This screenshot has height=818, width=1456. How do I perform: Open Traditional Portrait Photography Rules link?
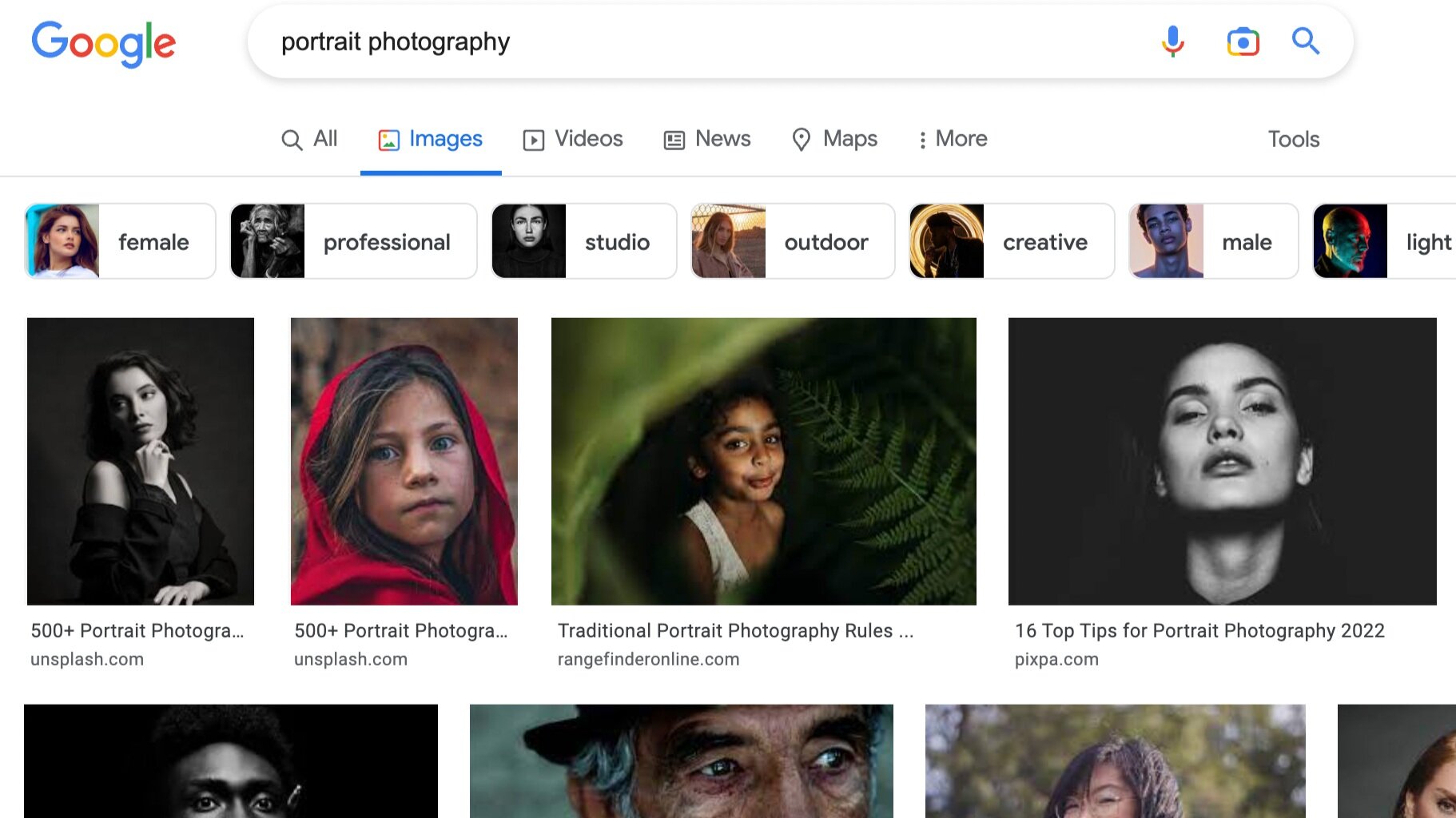(735, 630)
